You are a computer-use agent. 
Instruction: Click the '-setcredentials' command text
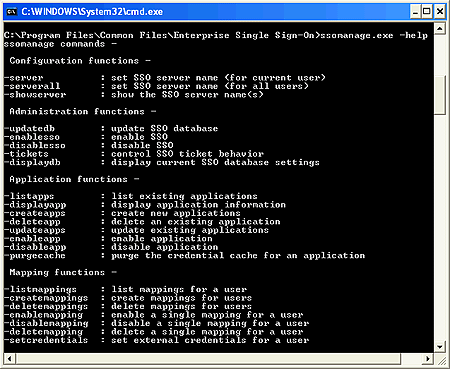click(x=46, y=340)
